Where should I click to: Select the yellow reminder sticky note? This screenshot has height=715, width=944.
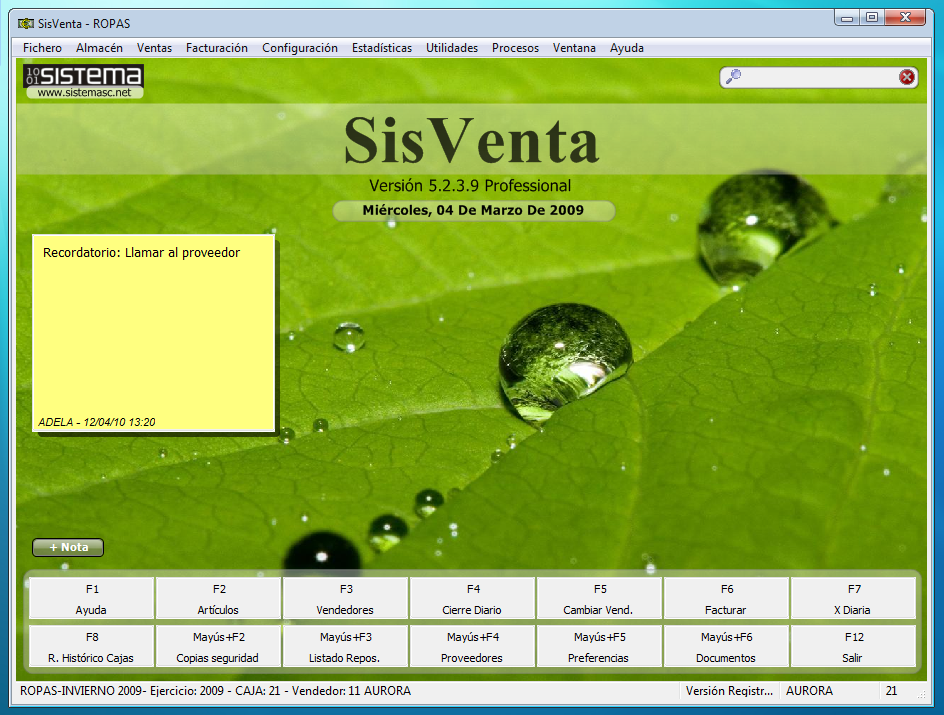click(154, 333)
